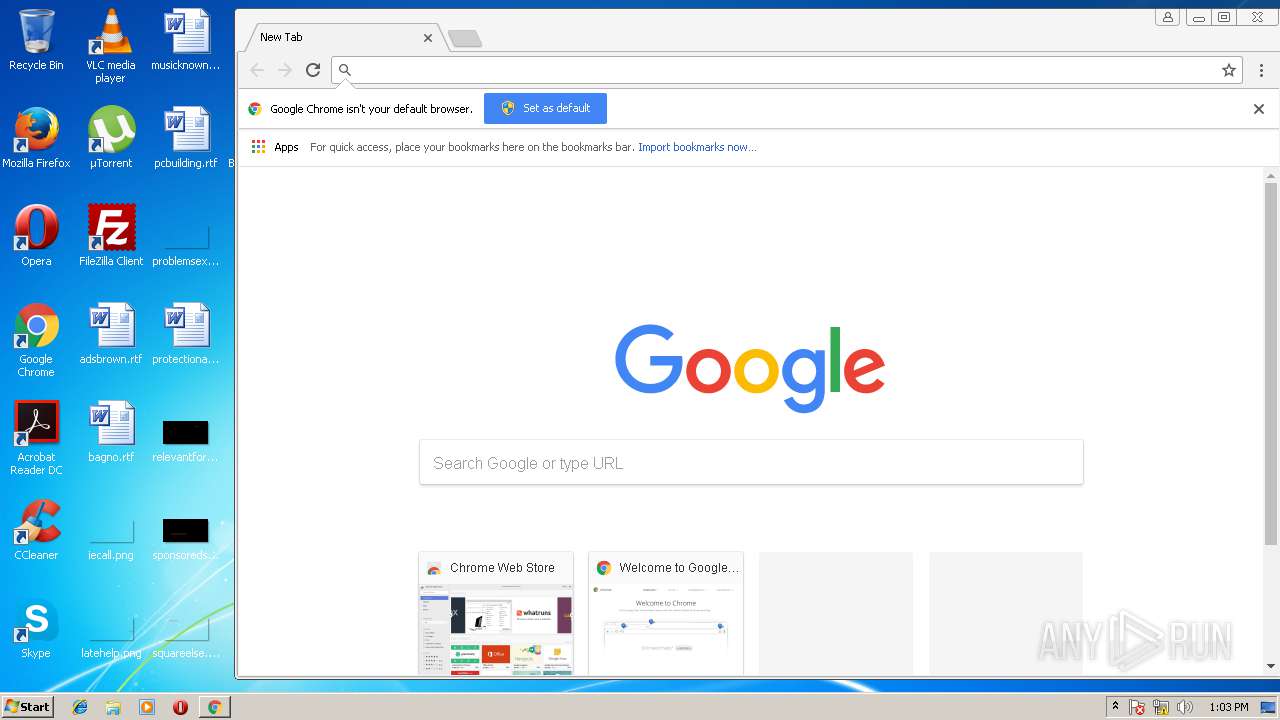Select the CCleaner desktop icon
The width and height of the screenshot is (1280, 720).
point(36,530)
